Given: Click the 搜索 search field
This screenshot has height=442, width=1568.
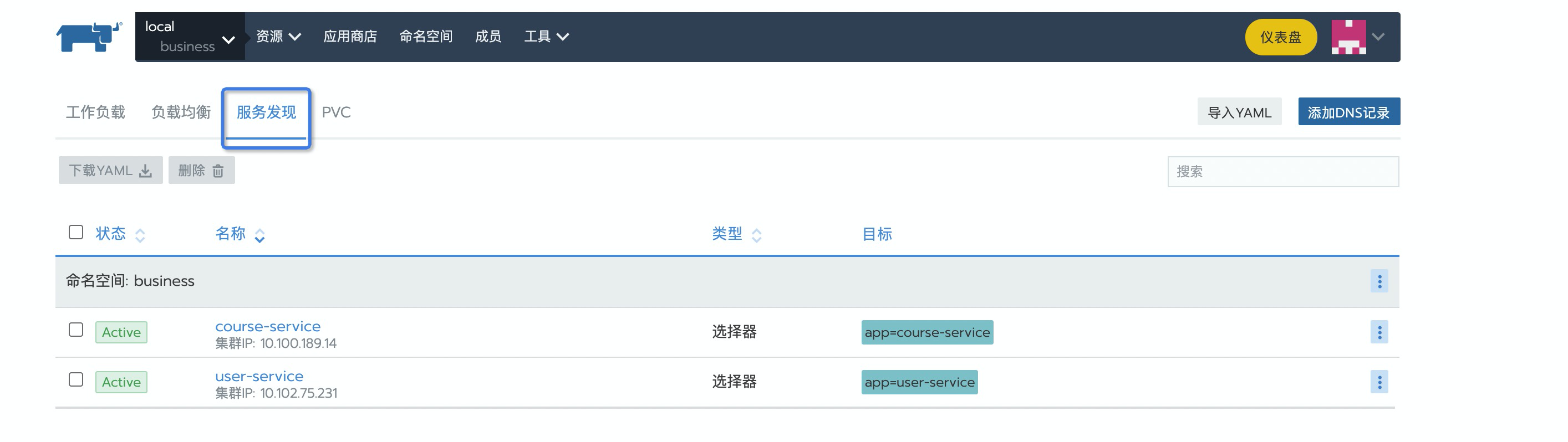Looking at the screenshot, I should tap(1282, 172).
